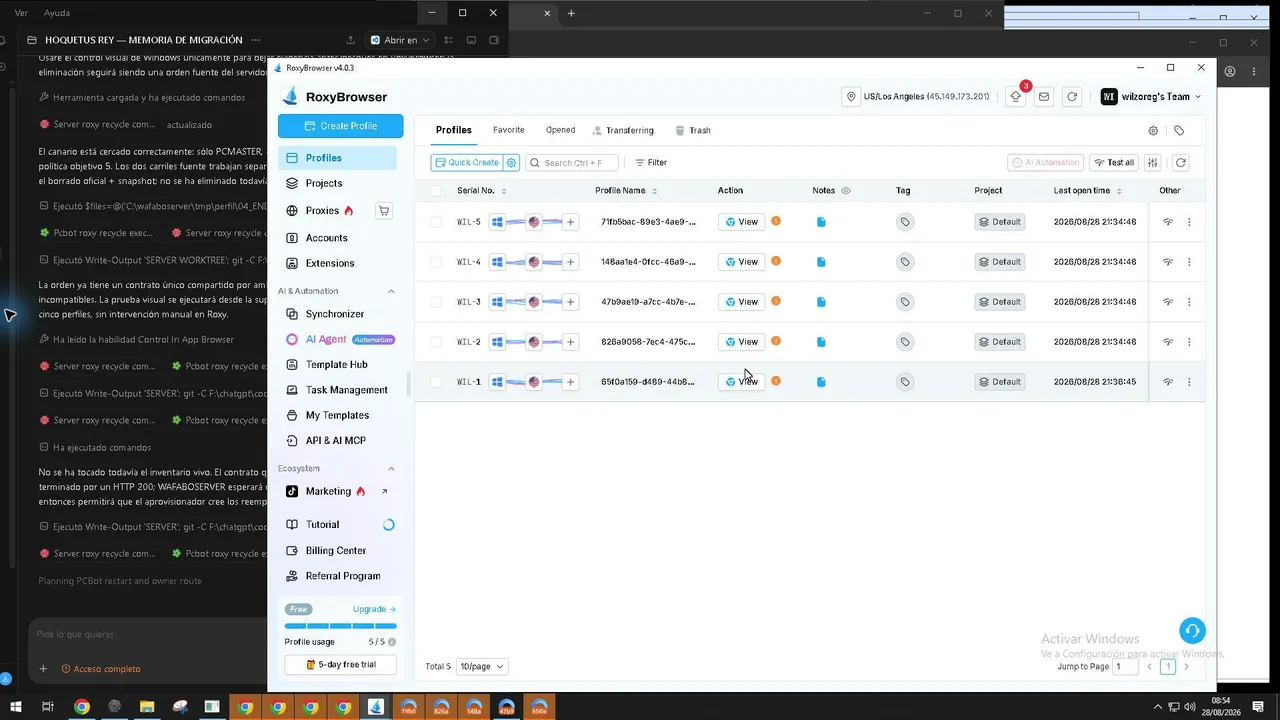Click inside the Search Ctrl + F field

pos(572,163)
